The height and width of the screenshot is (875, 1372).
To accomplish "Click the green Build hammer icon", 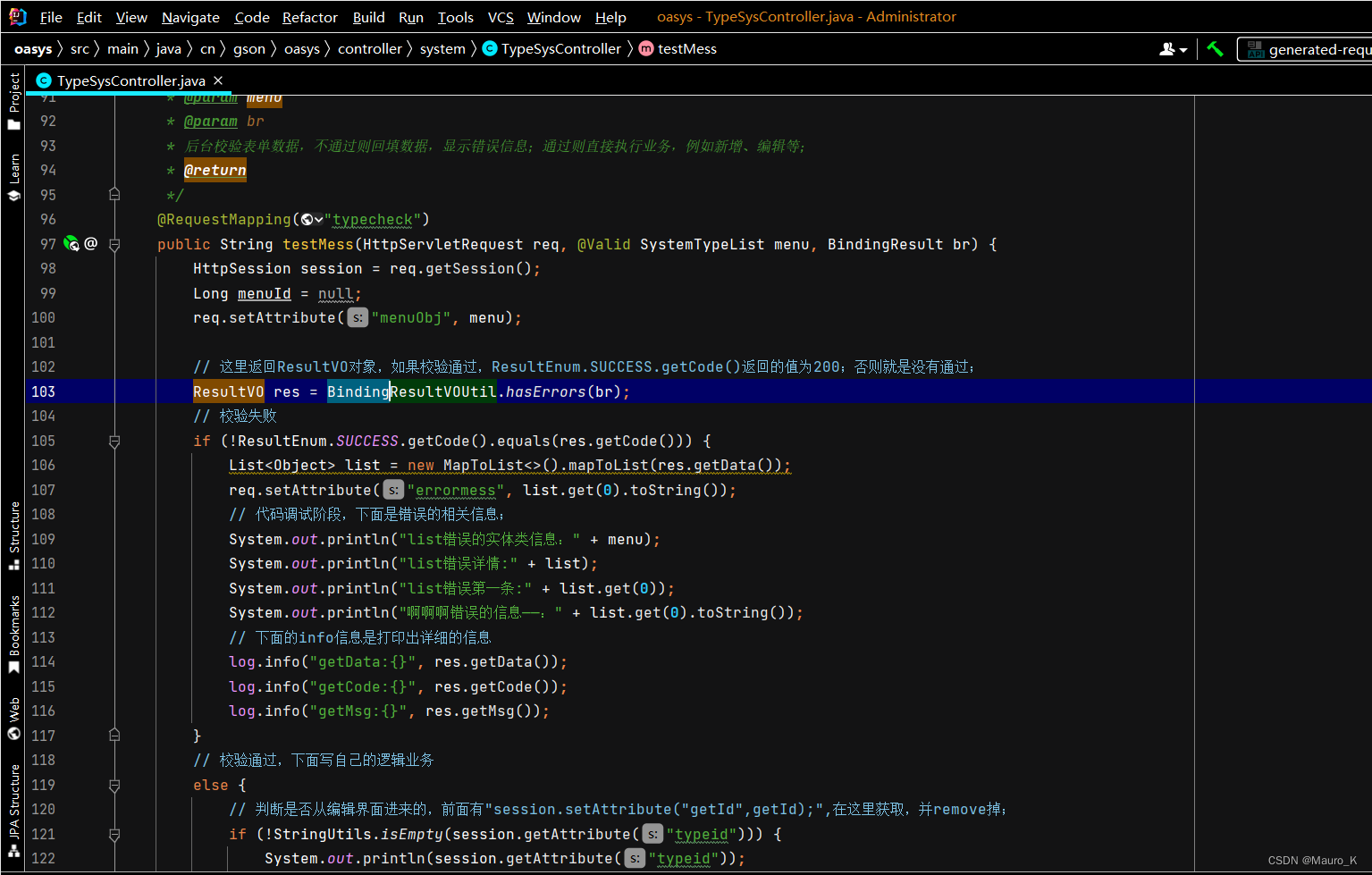I will (1215, 48).
